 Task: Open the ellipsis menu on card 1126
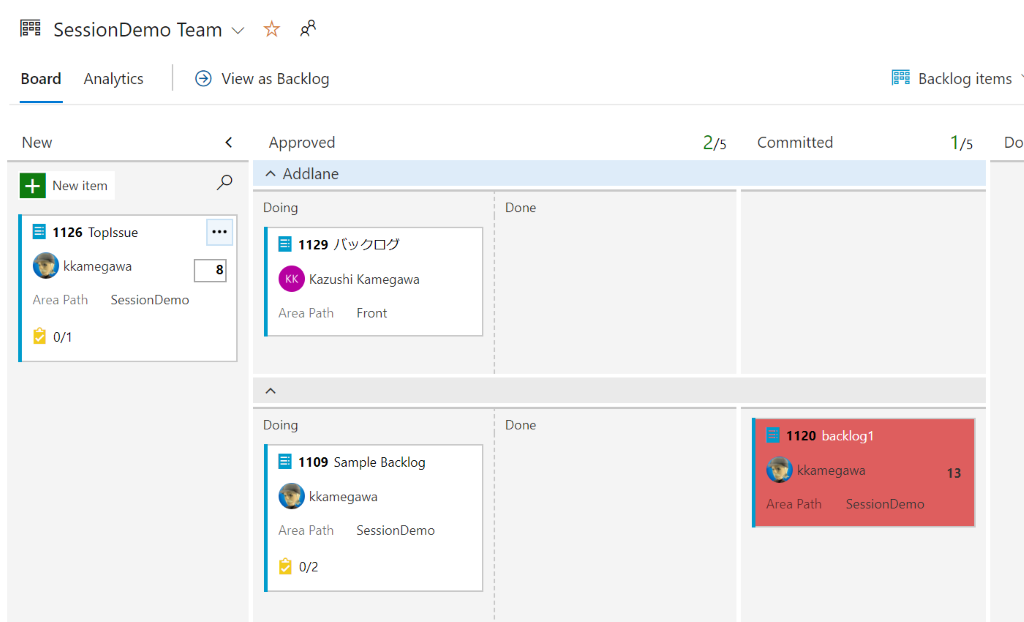pyautogui.click(x=219, y=232)
